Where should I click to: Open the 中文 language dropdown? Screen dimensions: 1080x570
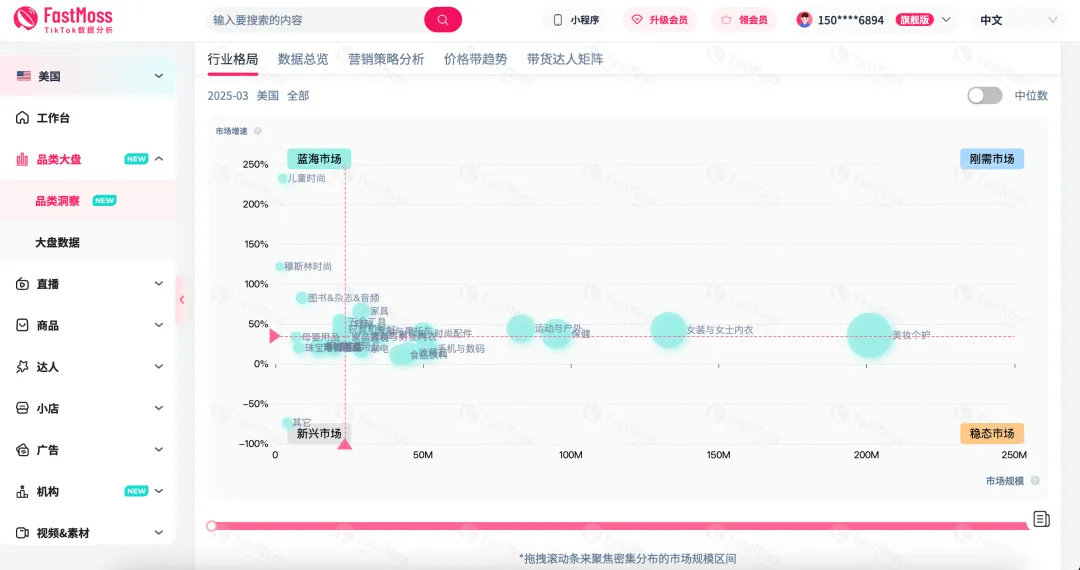click(x=1019, y=20)
